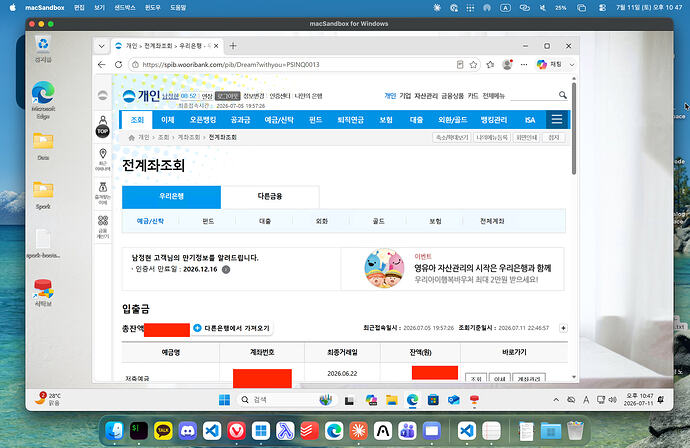Open the Copilot 채팅 button
This screenshot has width=690, height=448.
pyautogui.click(x=549, y=64)
